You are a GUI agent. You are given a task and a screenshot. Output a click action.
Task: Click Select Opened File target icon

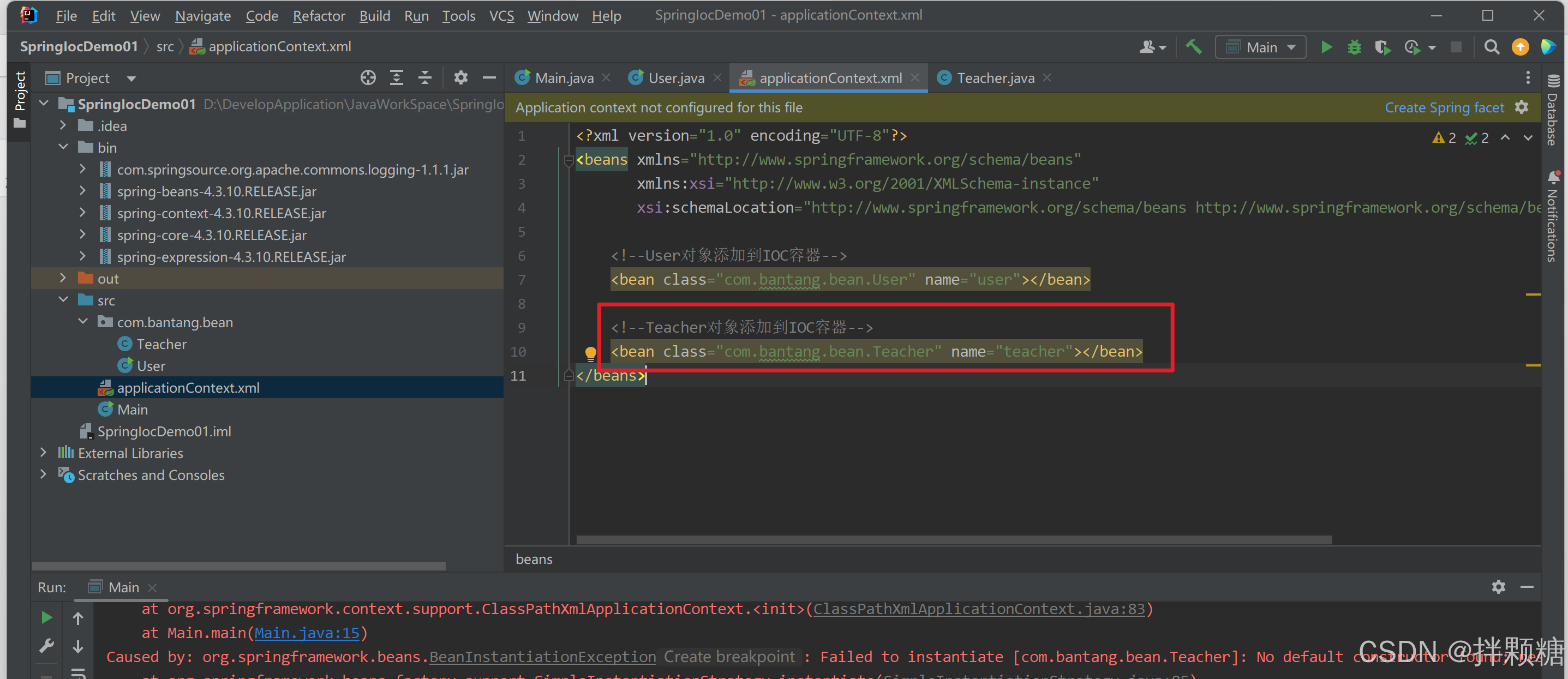pyautogui.click(x=368, y=78)
